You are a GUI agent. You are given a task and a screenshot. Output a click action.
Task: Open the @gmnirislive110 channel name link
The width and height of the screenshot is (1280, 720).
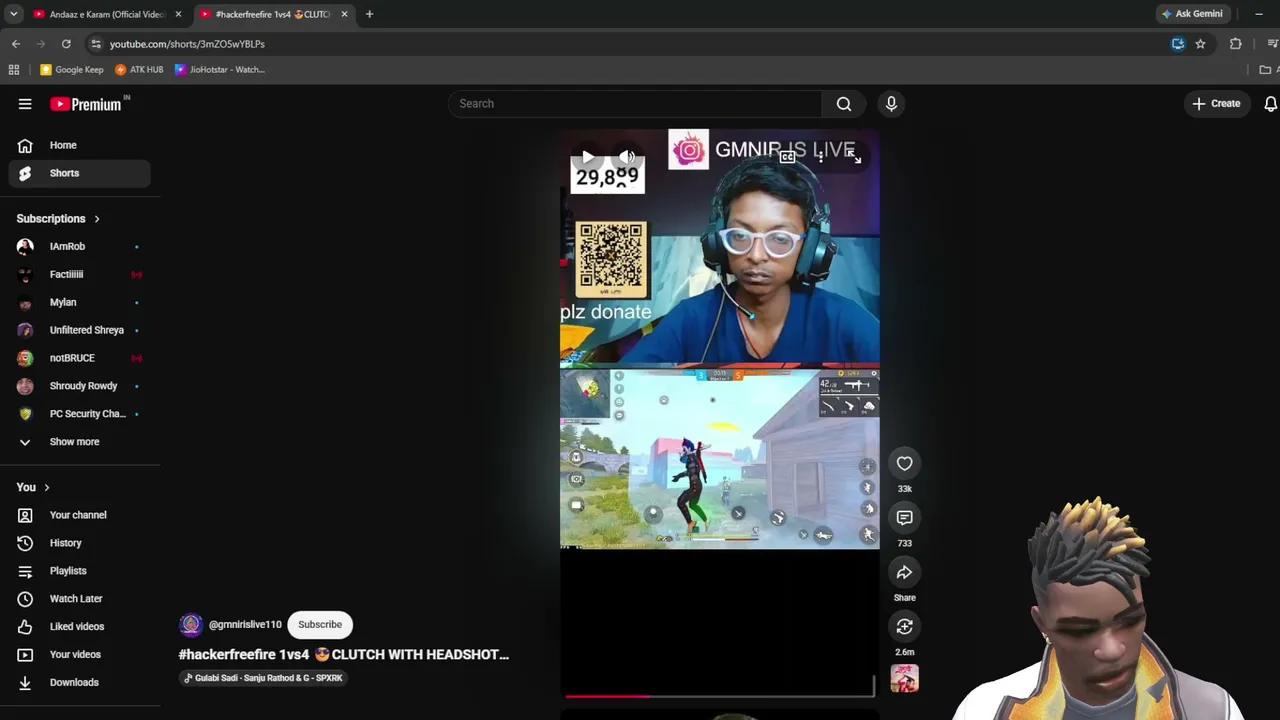[x=245, y=625]
